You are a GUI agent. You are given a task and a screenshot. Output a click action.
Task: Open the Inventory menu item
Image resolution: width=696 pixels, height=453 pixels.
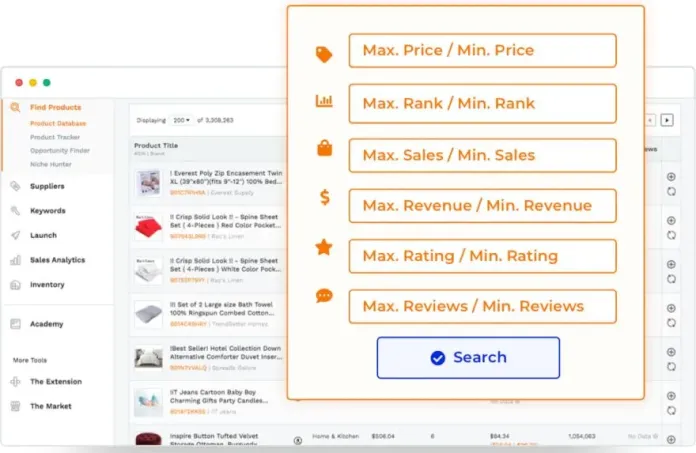(x=47, y=285)
